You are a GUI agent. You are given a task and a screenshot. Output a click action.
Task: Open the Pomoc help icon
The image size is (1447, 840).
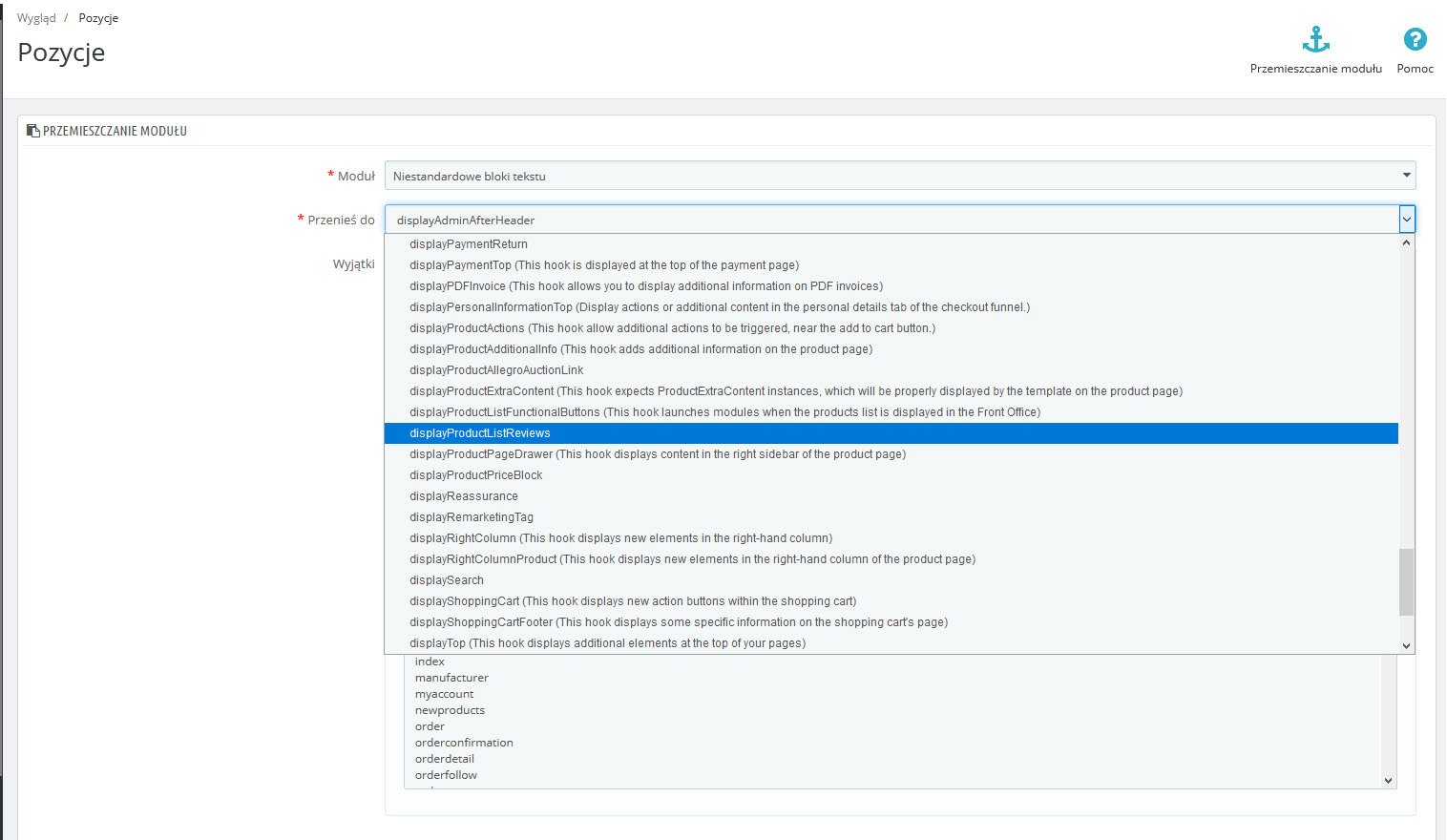[x=1415, y=39]
